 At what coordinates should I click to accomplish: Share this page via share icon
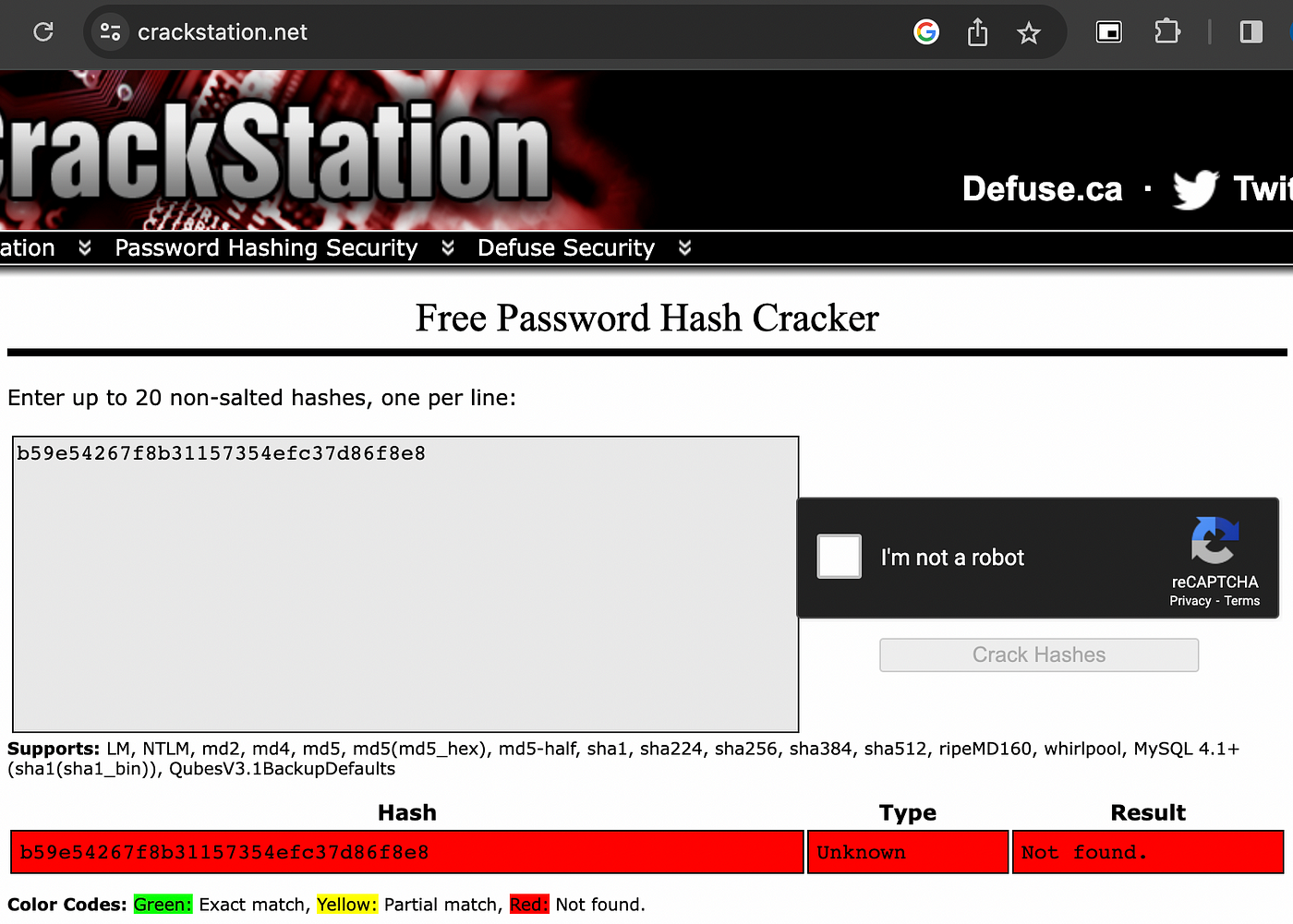click(x=977, y=33)
